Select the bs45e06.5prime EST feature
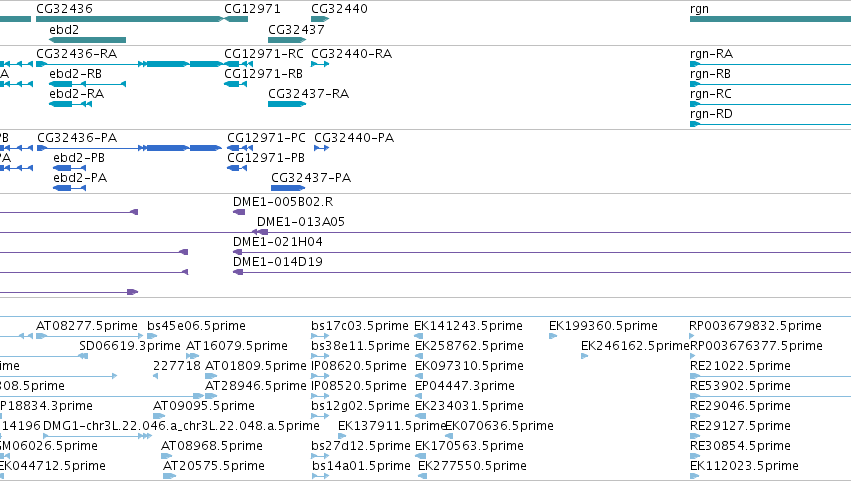851x481 pixels. pos(152,336)
